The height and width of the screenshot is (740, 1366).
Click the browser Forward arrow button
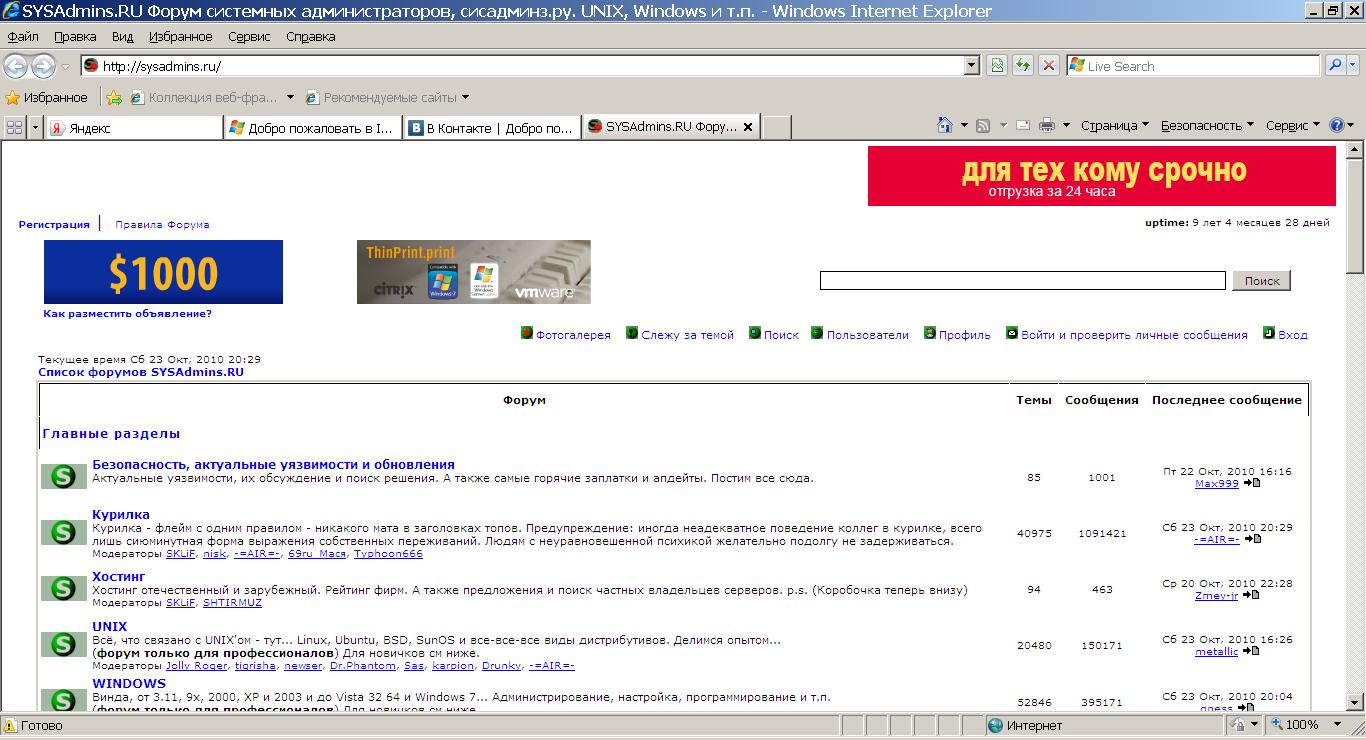(43, 66)
